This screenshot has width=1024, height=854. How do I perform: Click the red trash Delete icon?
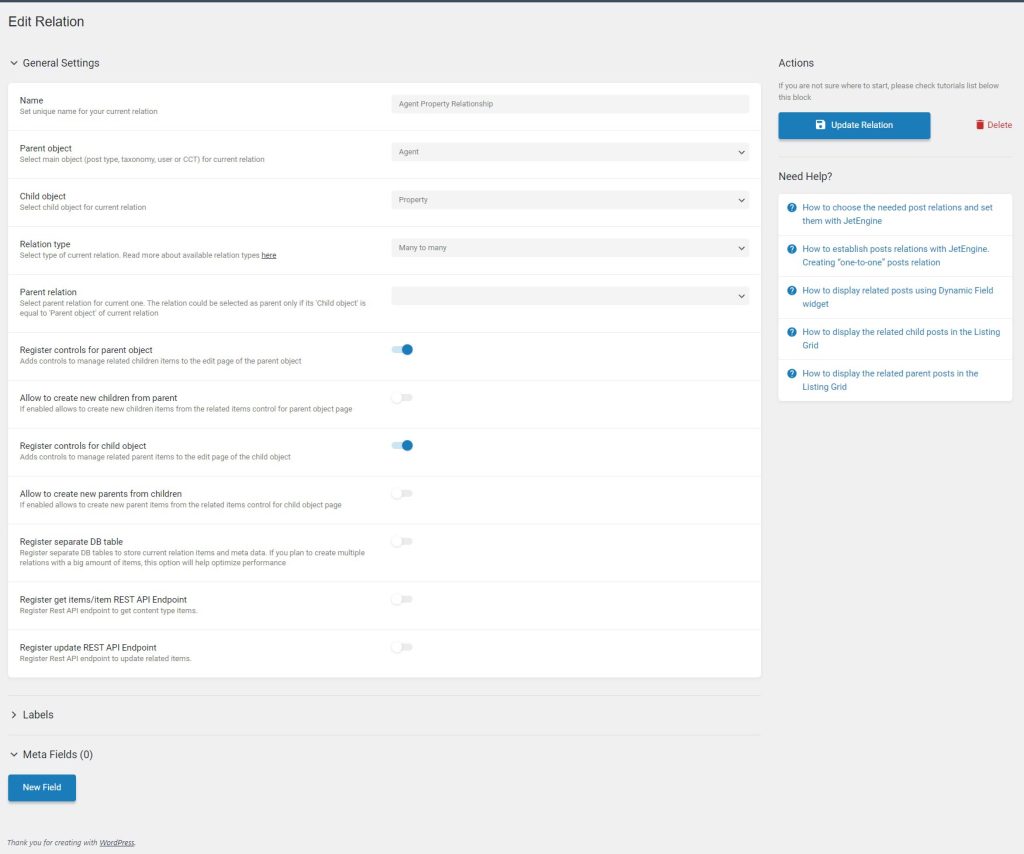pyautogui.click(x=980, y=125)
